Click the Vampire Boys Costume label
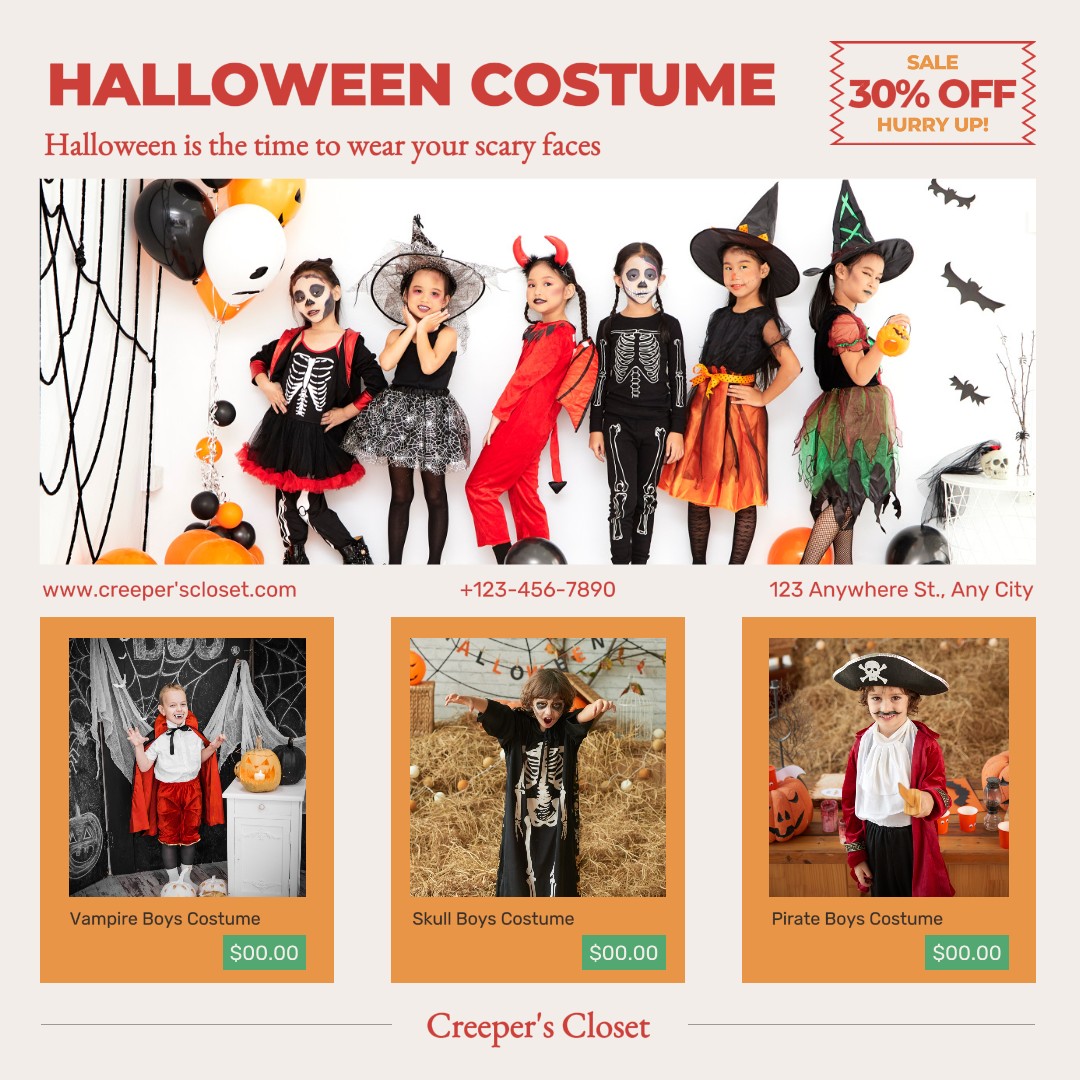This screenshot has height=1080, width=1080. click(x=165, y=919)
